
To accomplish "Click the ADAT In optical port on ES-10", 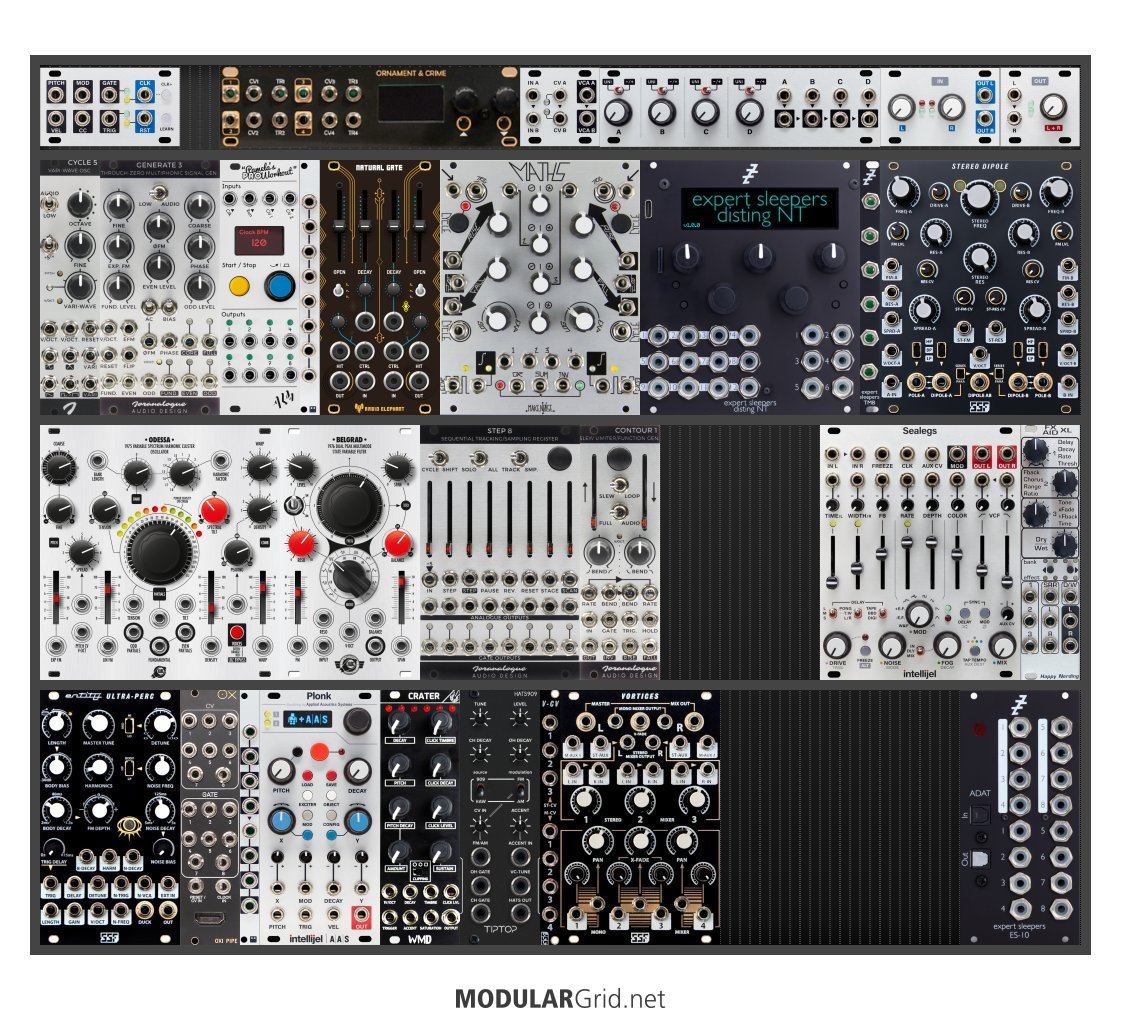I will click(981, 815).
